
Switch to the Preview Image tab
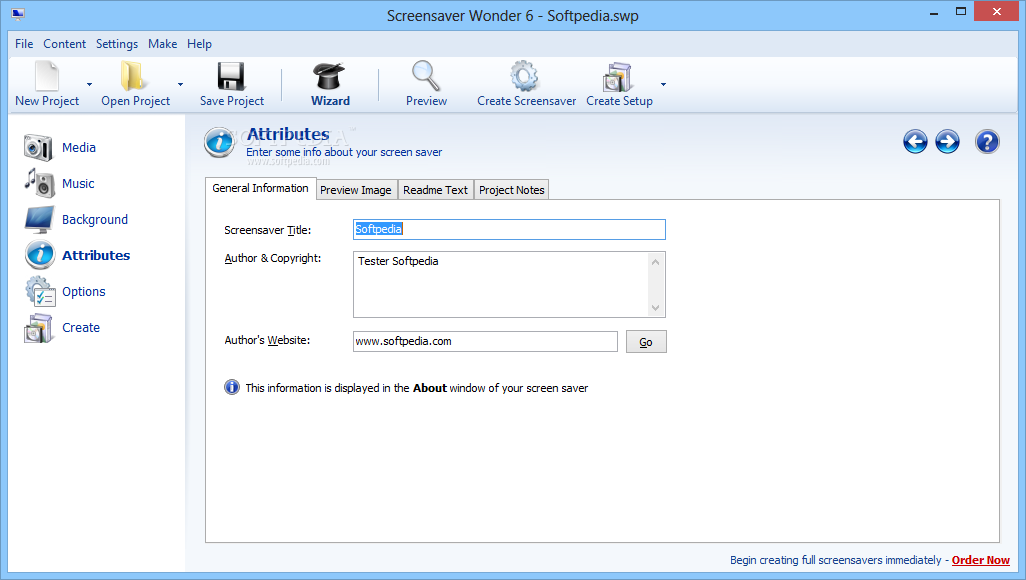[355, 190]
